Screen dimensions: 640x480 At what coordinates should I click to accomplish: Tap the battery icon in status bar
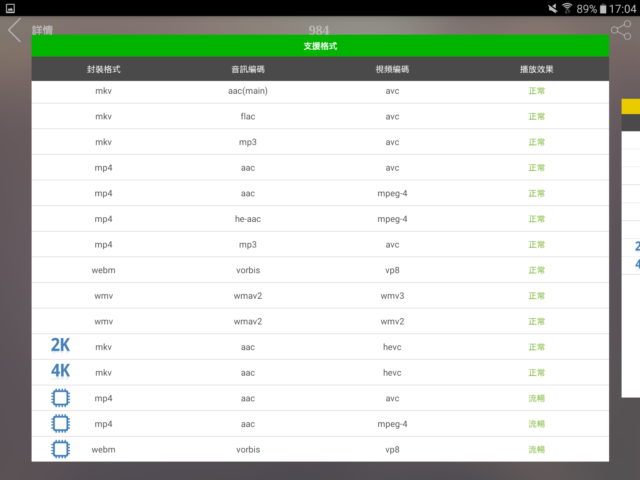pyautogui.click(x=603, y=9)
